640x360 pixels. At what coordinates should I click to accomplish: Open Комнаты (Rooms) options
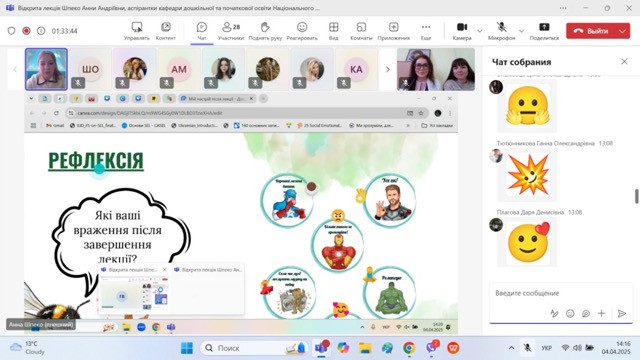(361, 31)
